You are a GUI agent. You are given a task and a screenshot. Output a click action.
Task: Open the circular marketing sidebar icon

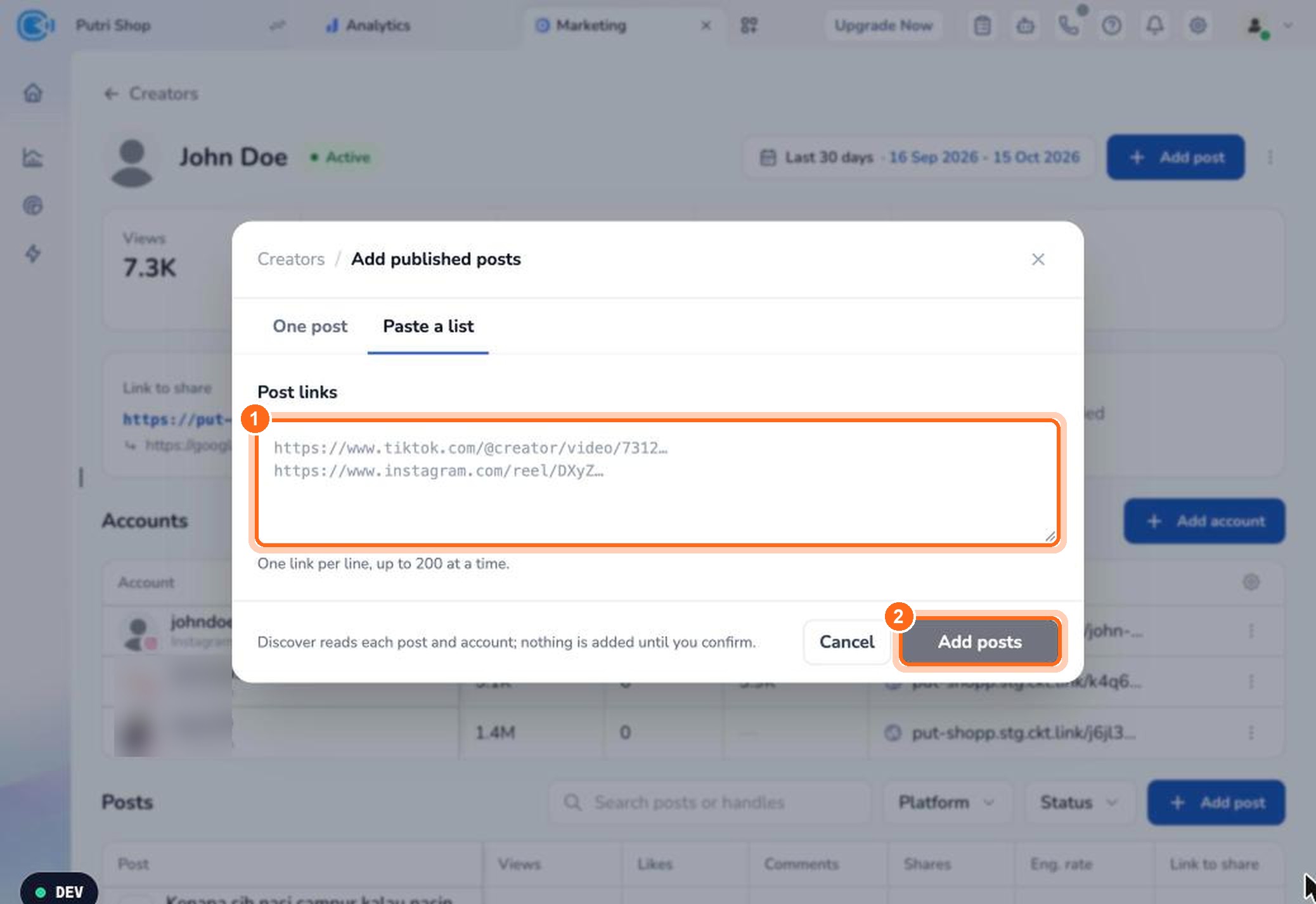(33, 205)
